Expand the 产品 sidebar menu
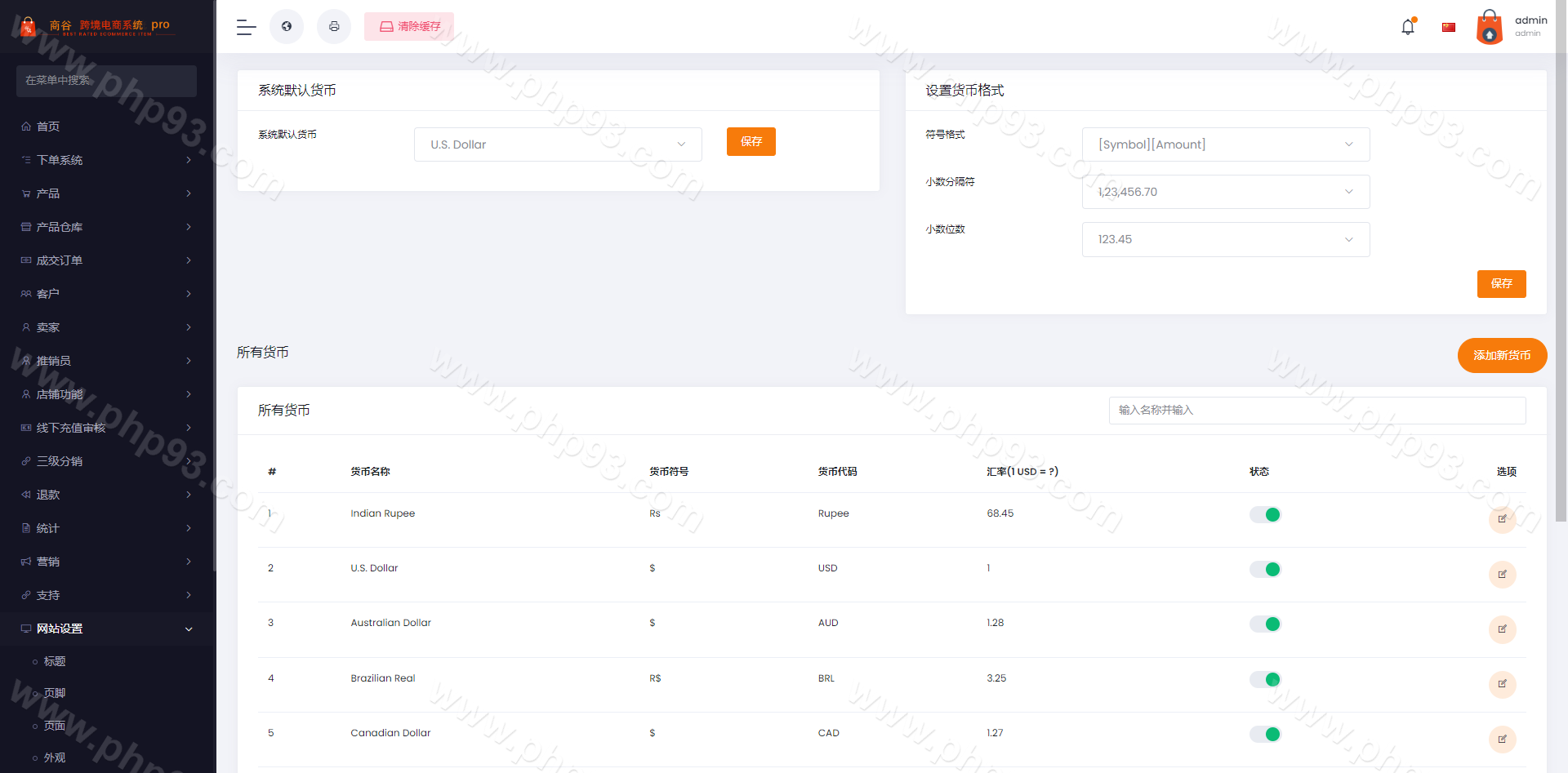 pyautogui.click(x=106, y=193)
